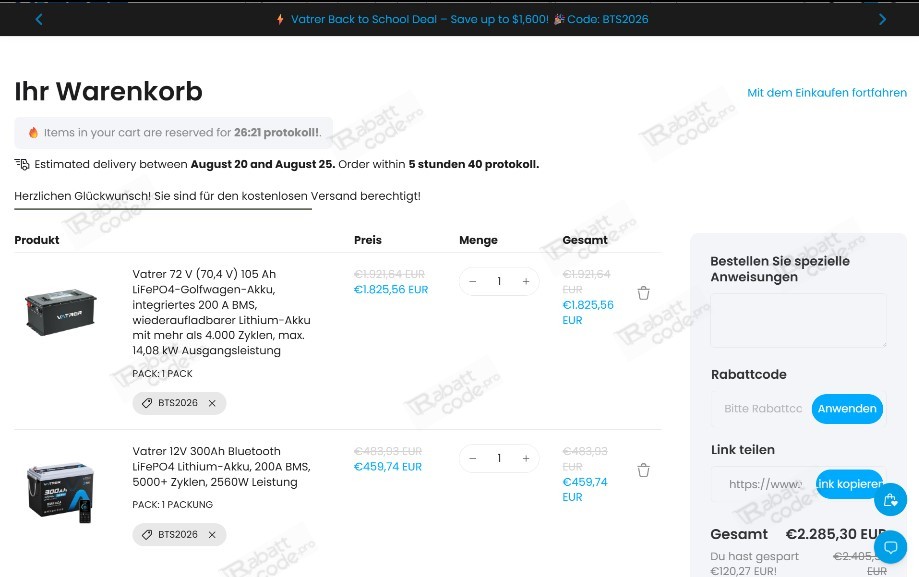Select quantity value of Vatrer 72 V battery
This screenshot has height=577, width=919.
499,281
